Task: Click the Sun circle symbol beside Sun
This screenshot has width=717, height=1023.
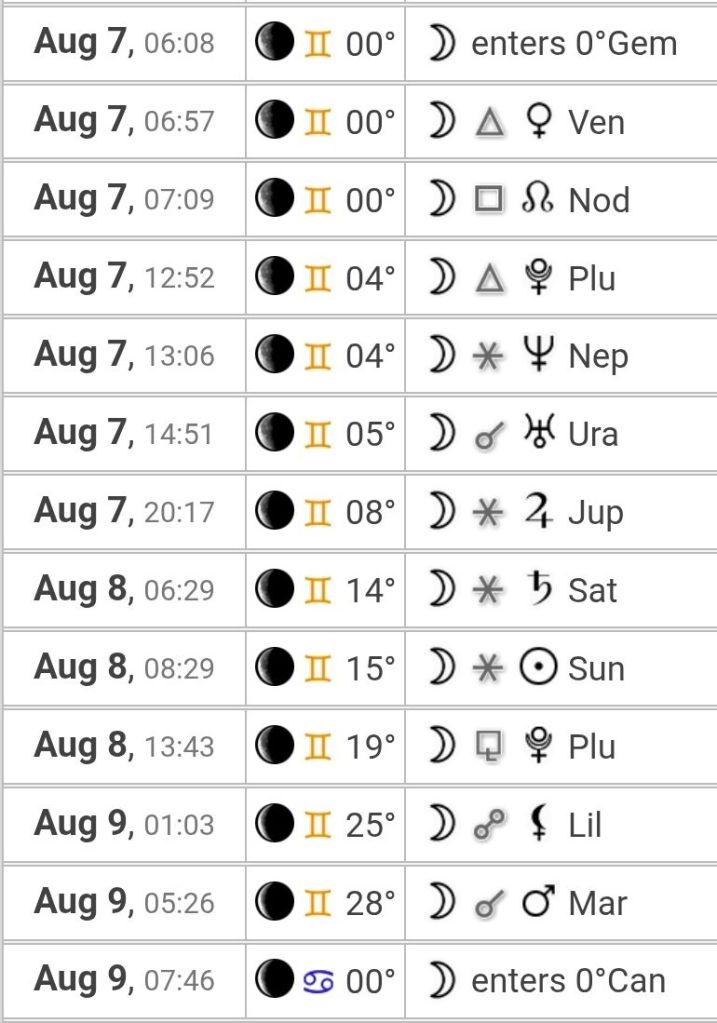Action: pos(538,667)
